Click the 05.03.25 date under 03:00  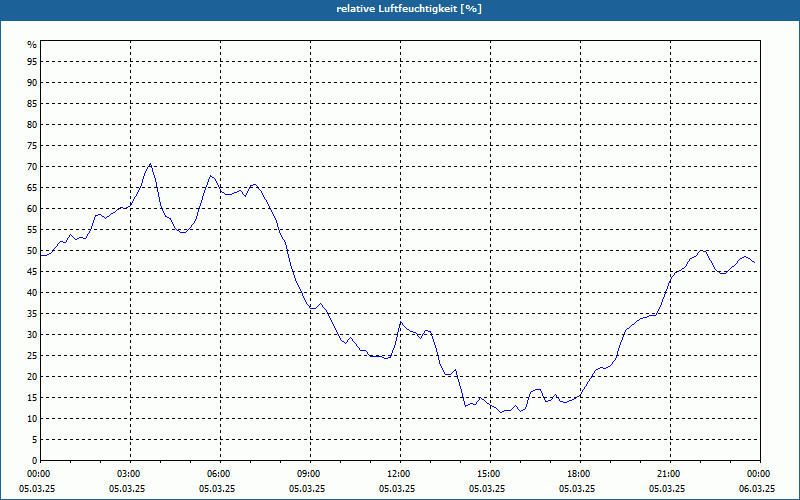127,489
